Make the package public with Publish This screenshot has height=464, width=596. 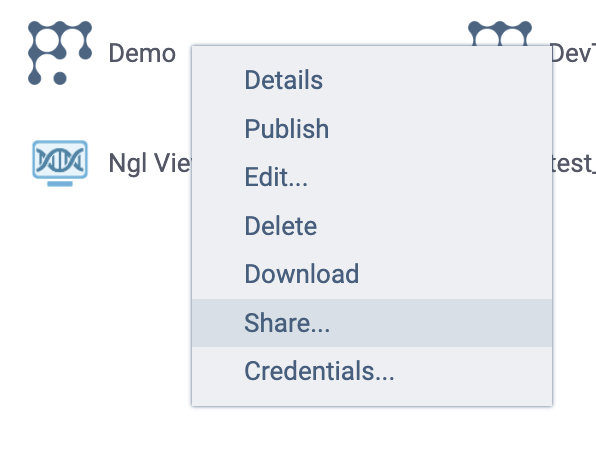point(372,128)
